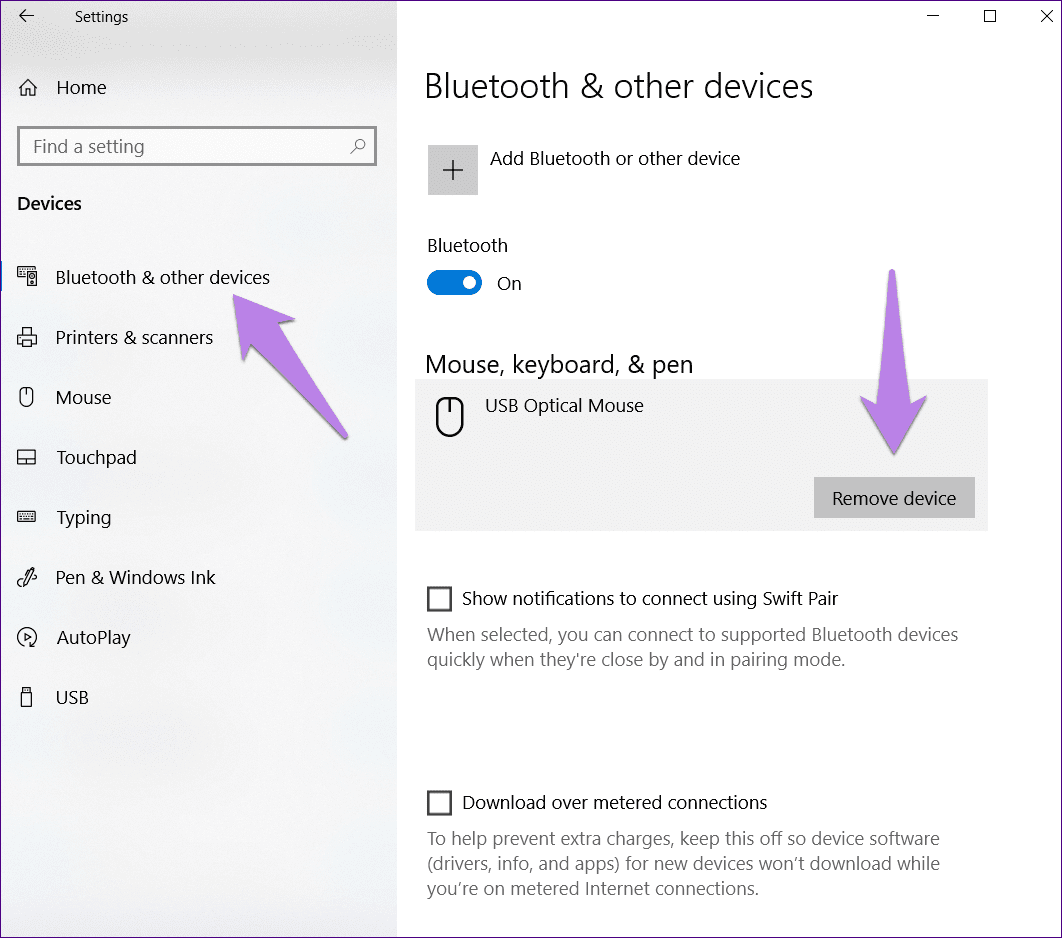Go to Settings Home
This screenshot has height=938, width=1062.
click(x=81, y=87)
